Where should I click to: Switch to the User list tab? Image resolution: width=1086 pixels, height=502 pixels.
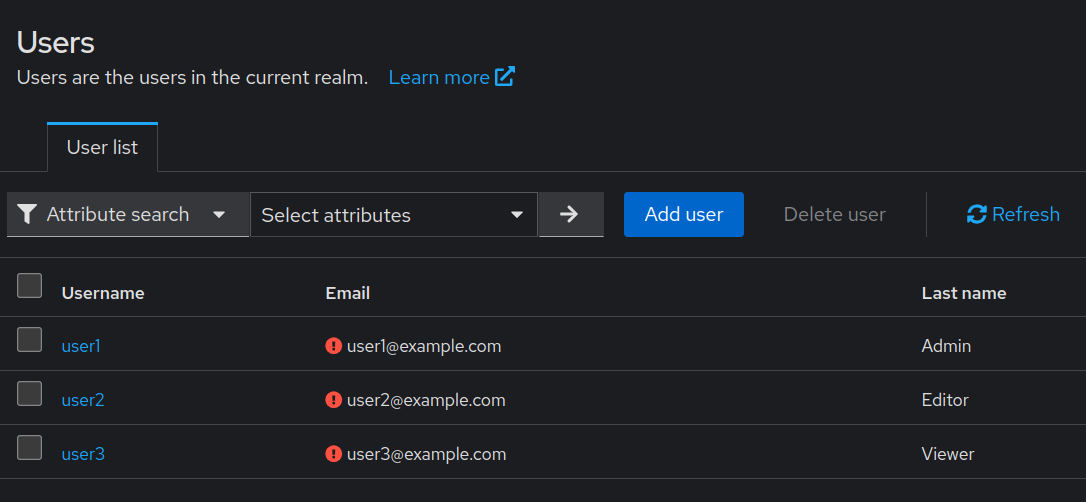(x=103, y=147)
